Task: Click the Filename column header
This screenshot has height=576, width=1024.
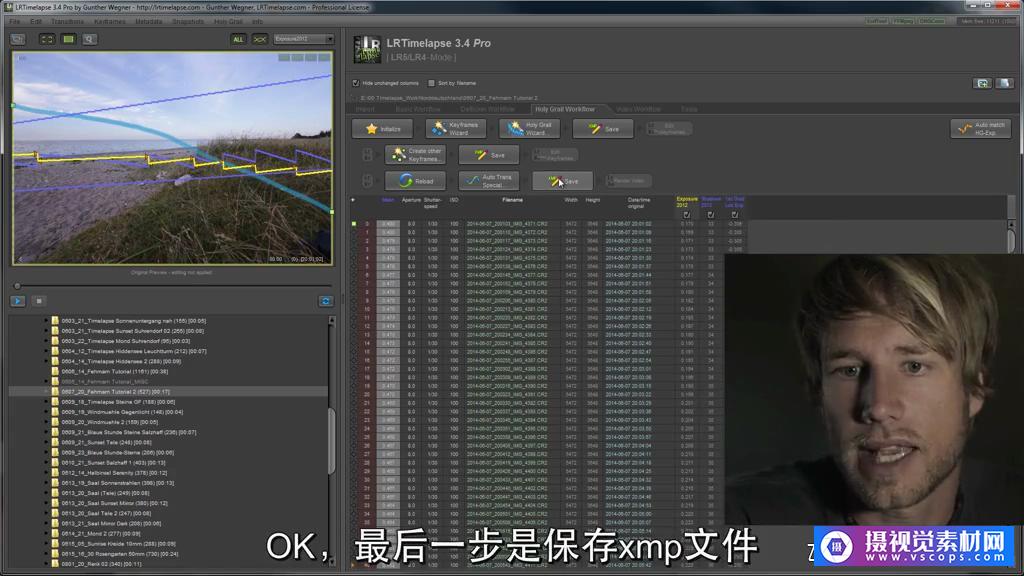Action: 512,200
